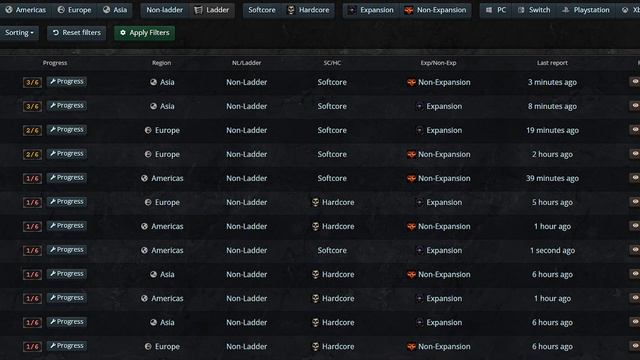
Task: Click the Asia globe icon in the first row
Action: 153,82
